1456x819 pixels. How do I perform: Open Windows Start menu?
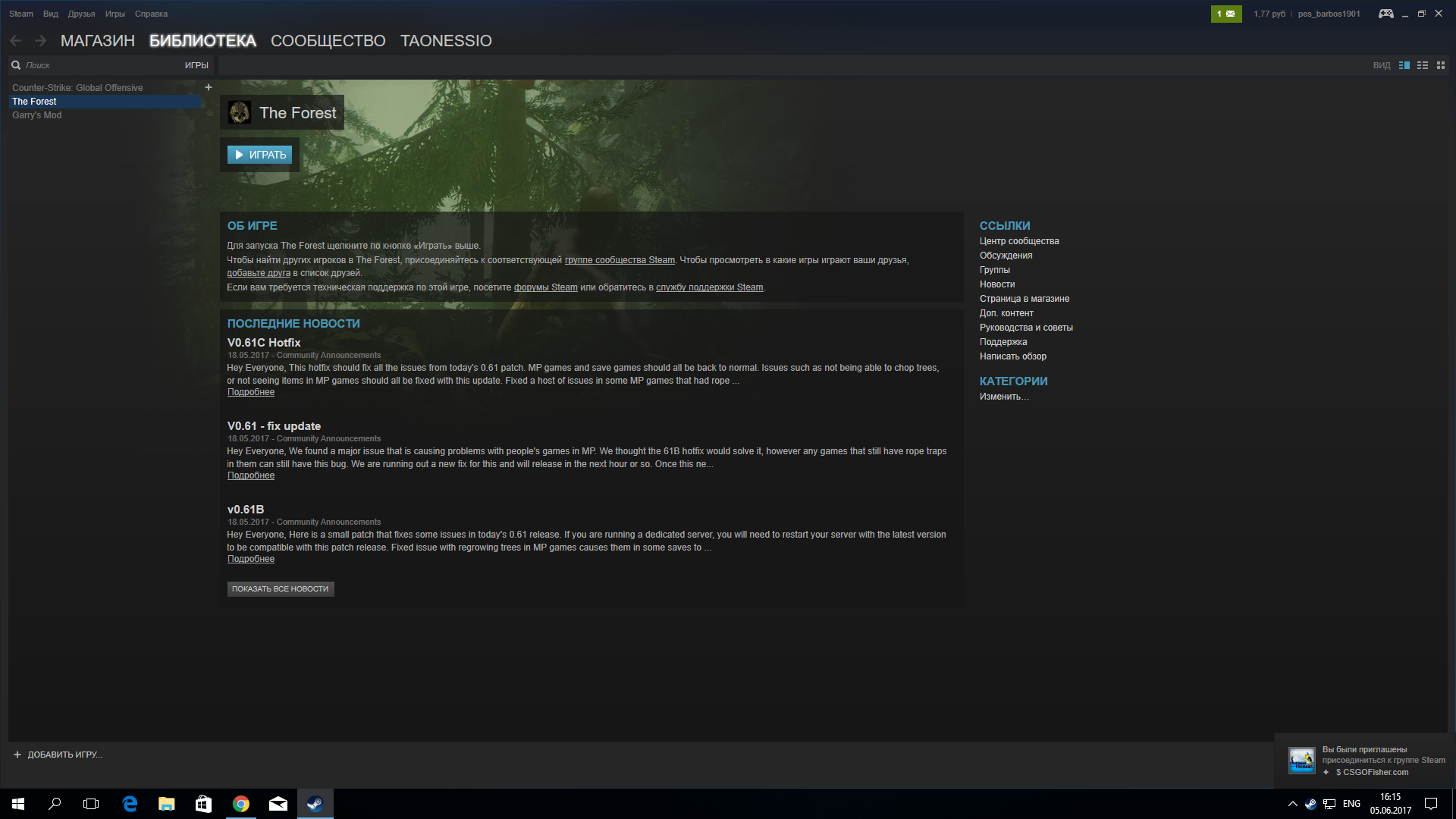click(18, 804)
